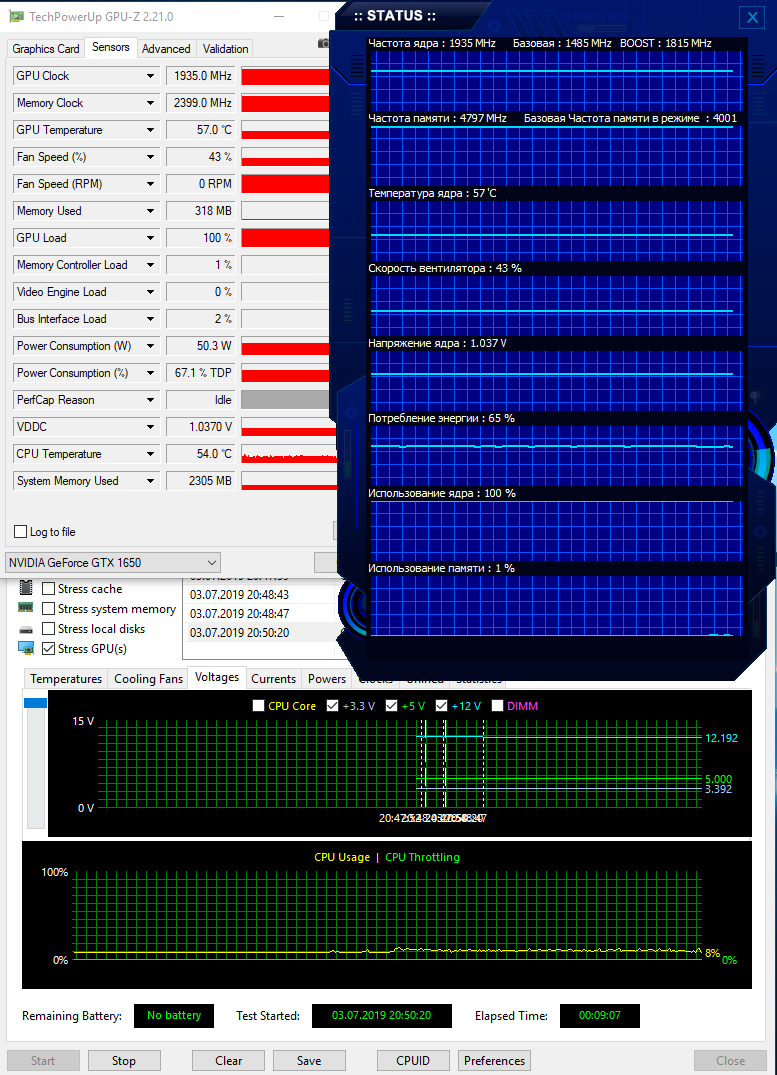Click the blue graph scale slider
This screenshot has height=1075, width=777.
click(35, 704)
